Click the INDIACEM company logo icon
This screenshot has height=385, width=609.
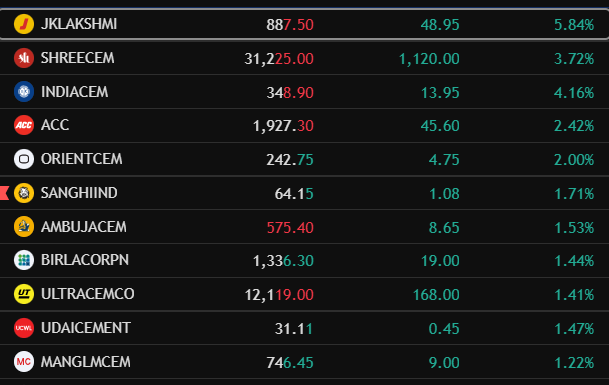[24, 92]
